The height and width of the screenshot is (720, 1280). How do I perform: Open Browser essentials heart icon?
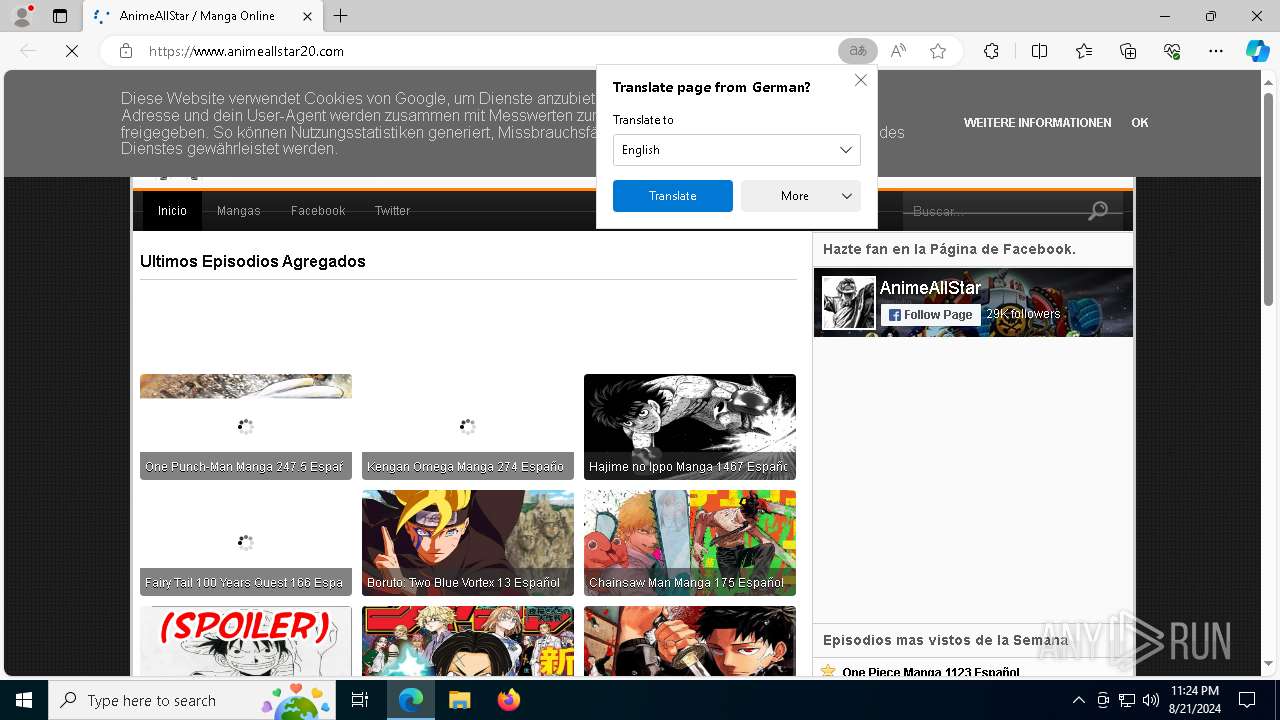coord(1172,51)
